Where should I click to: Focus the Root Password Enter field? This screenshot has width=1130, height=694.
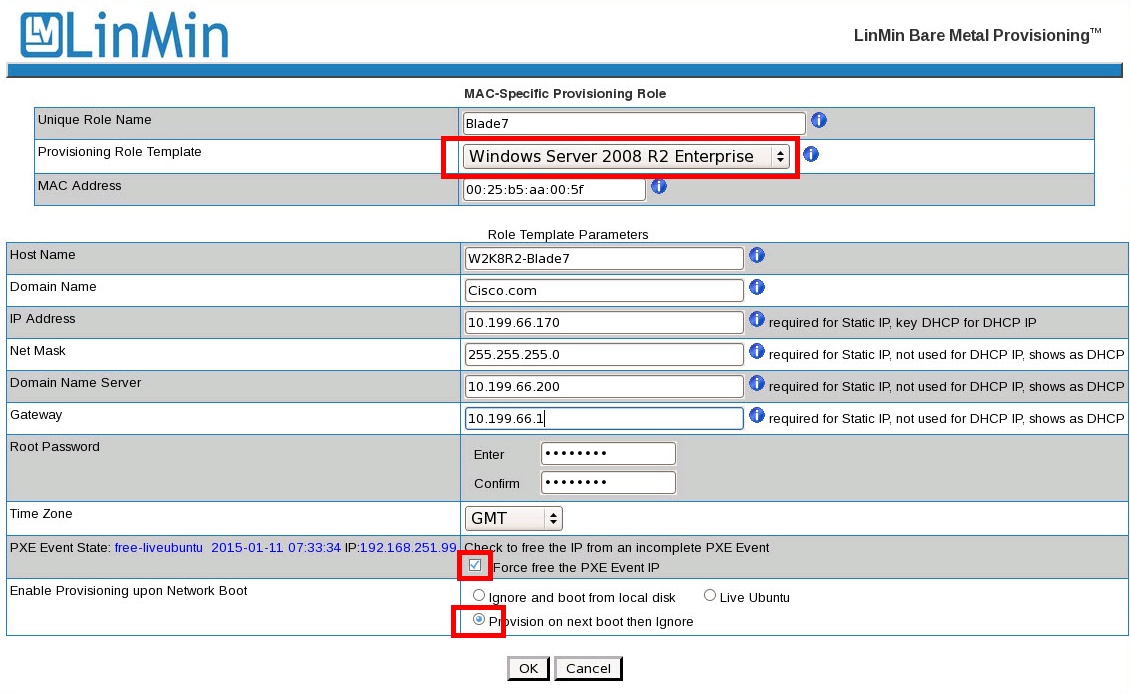tap(608, 453)
